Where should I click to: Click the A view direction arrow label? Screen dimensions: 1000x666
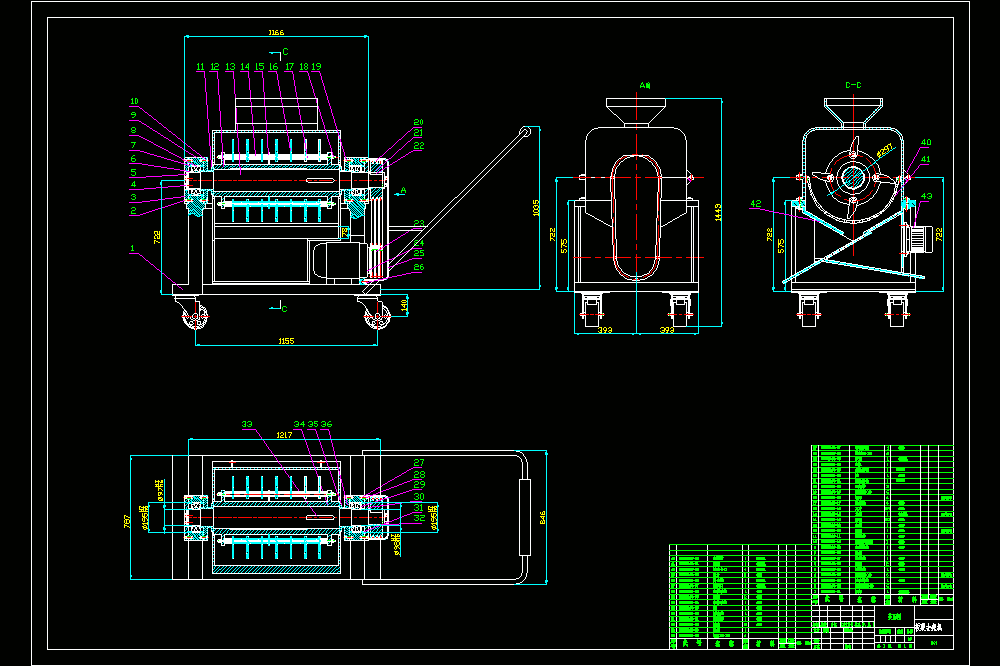403,190
